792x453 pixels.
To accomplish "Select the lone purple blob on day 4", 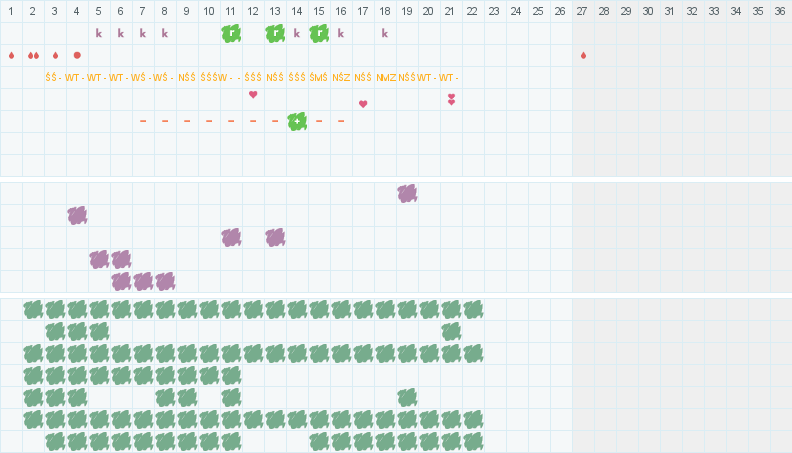I will (x=77, y=216).
